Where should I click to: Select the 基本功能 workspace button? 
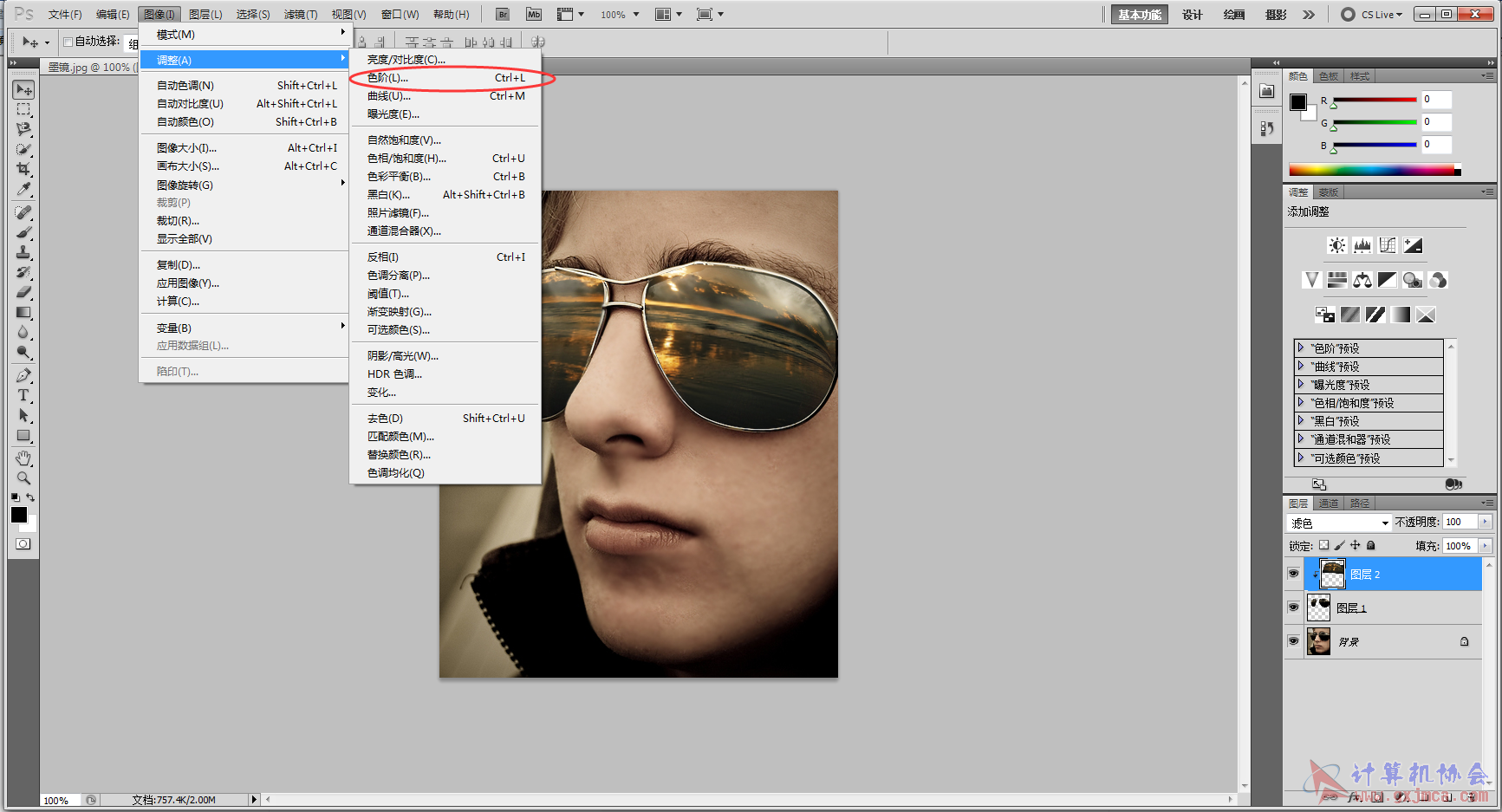pos(1140,15)
